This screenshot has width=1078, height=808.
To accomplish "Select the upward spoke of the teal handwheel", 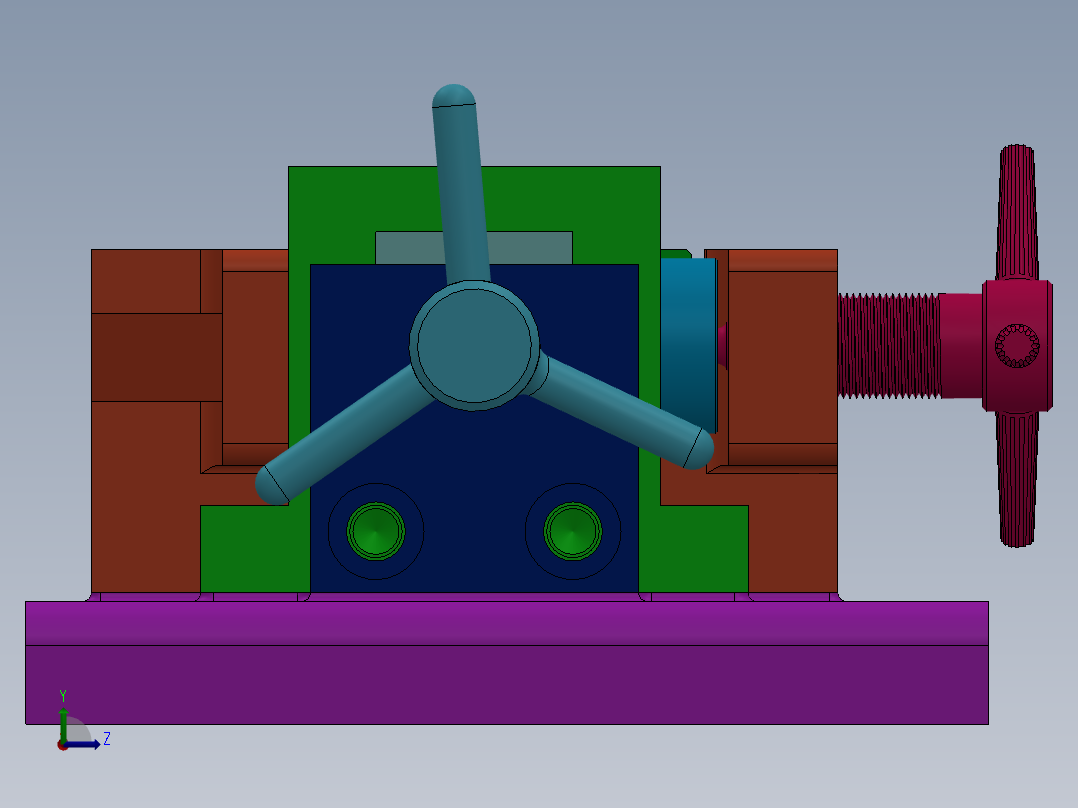I will point(455,180).
